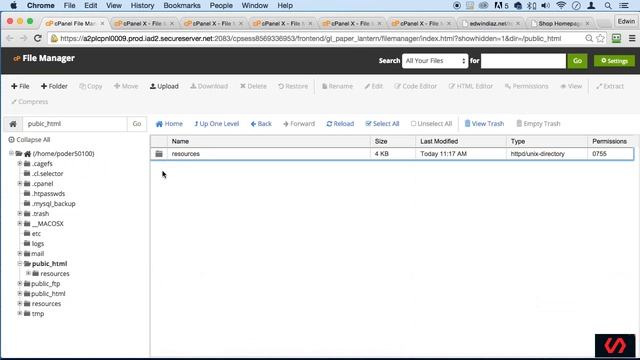Click the Compress toolbar button
Image resolution: width=640 pixels, height=360 pixels.
29,102
